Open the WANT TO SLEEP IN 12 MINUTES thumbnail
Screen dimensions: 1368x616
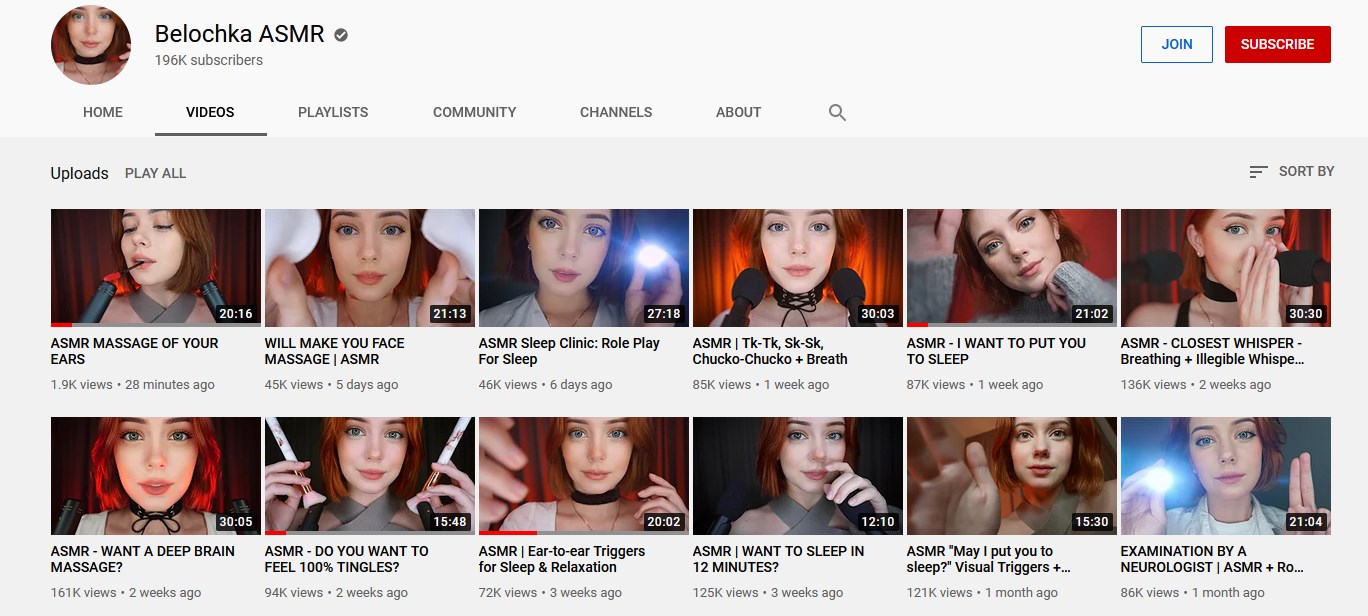[x=798, y=476]
